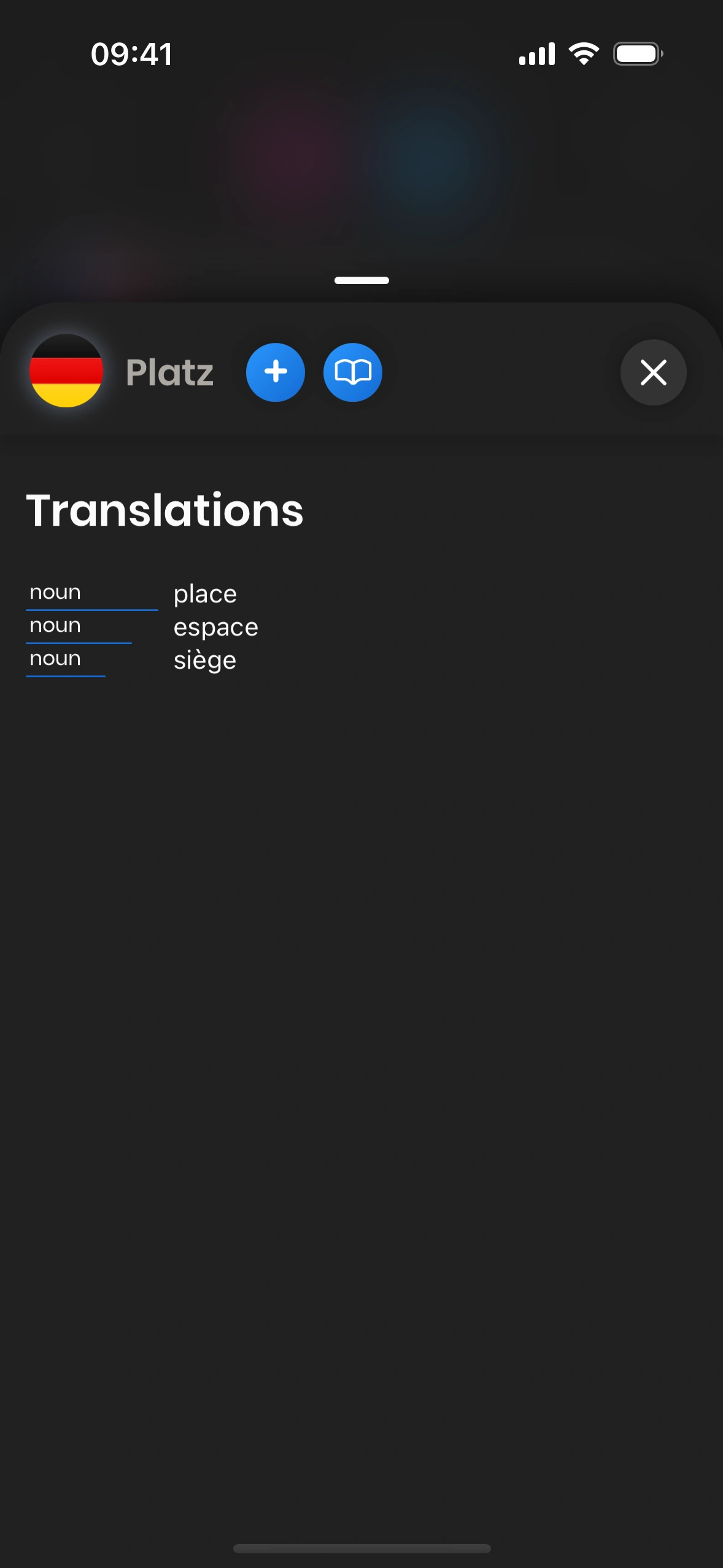Tap the cellular signal bars
The width and height of the screenshot is (723, 1568).
(537, 54)
